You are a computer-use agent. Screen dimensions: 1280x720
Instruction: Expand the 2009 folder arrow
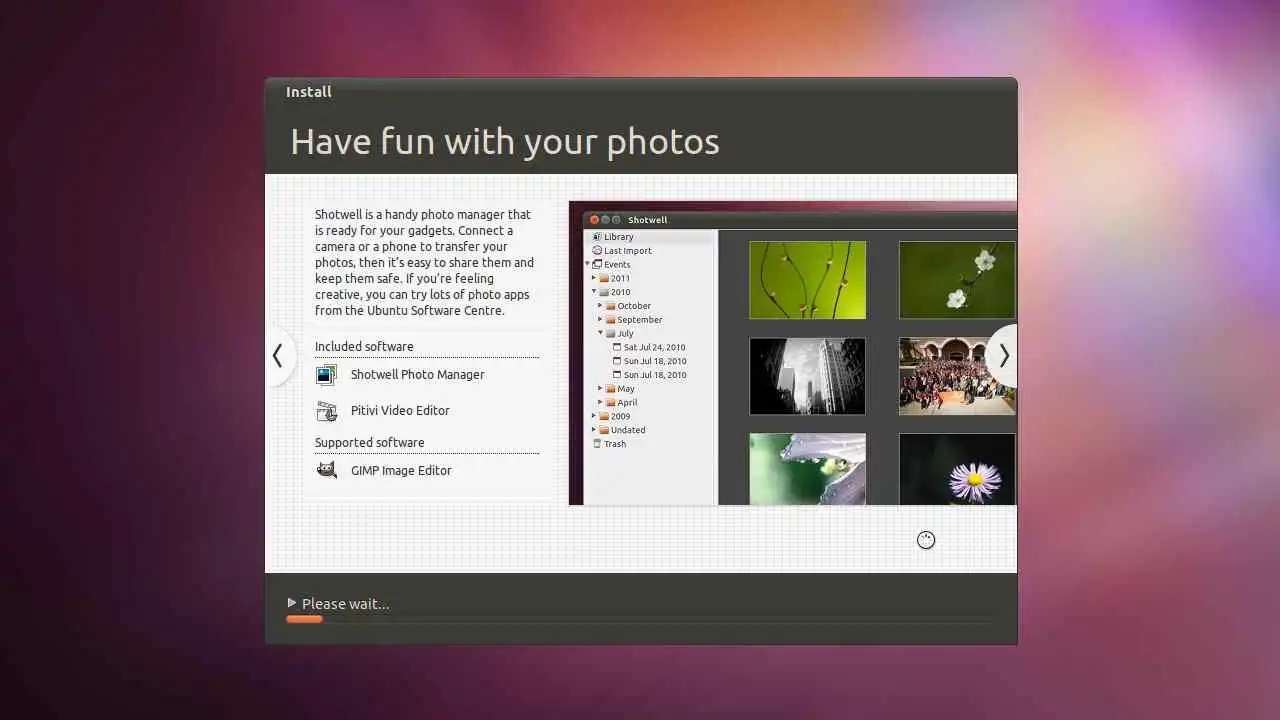coord(594,416)
